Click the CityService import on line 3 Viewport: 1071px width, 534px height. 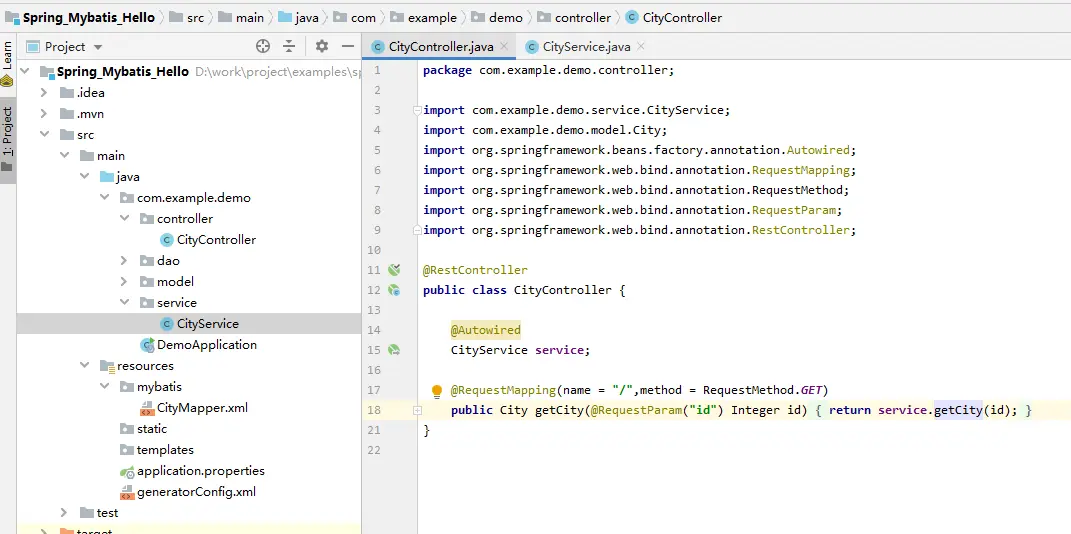click(576, 111)
